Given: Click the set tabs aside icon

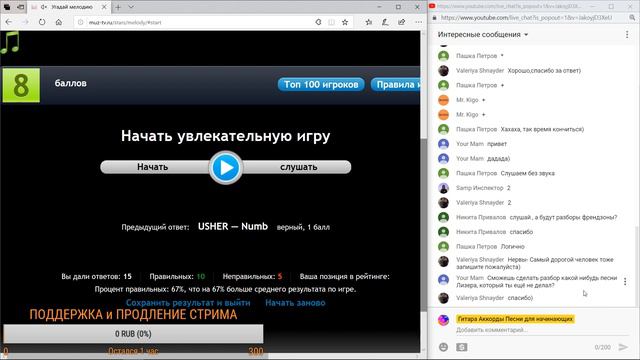Looking at the screenshot, I should (x=20, y=7).
